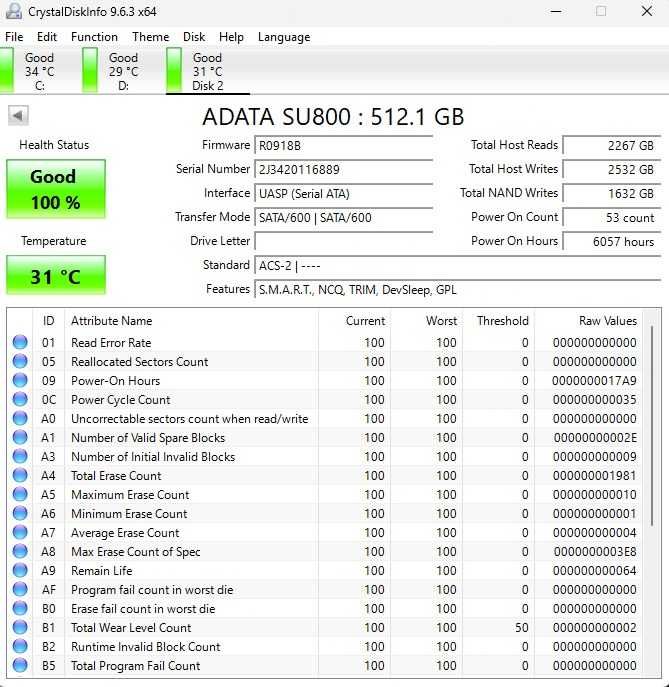Click the Power On Hours value 6057 hours

[612, 241]
